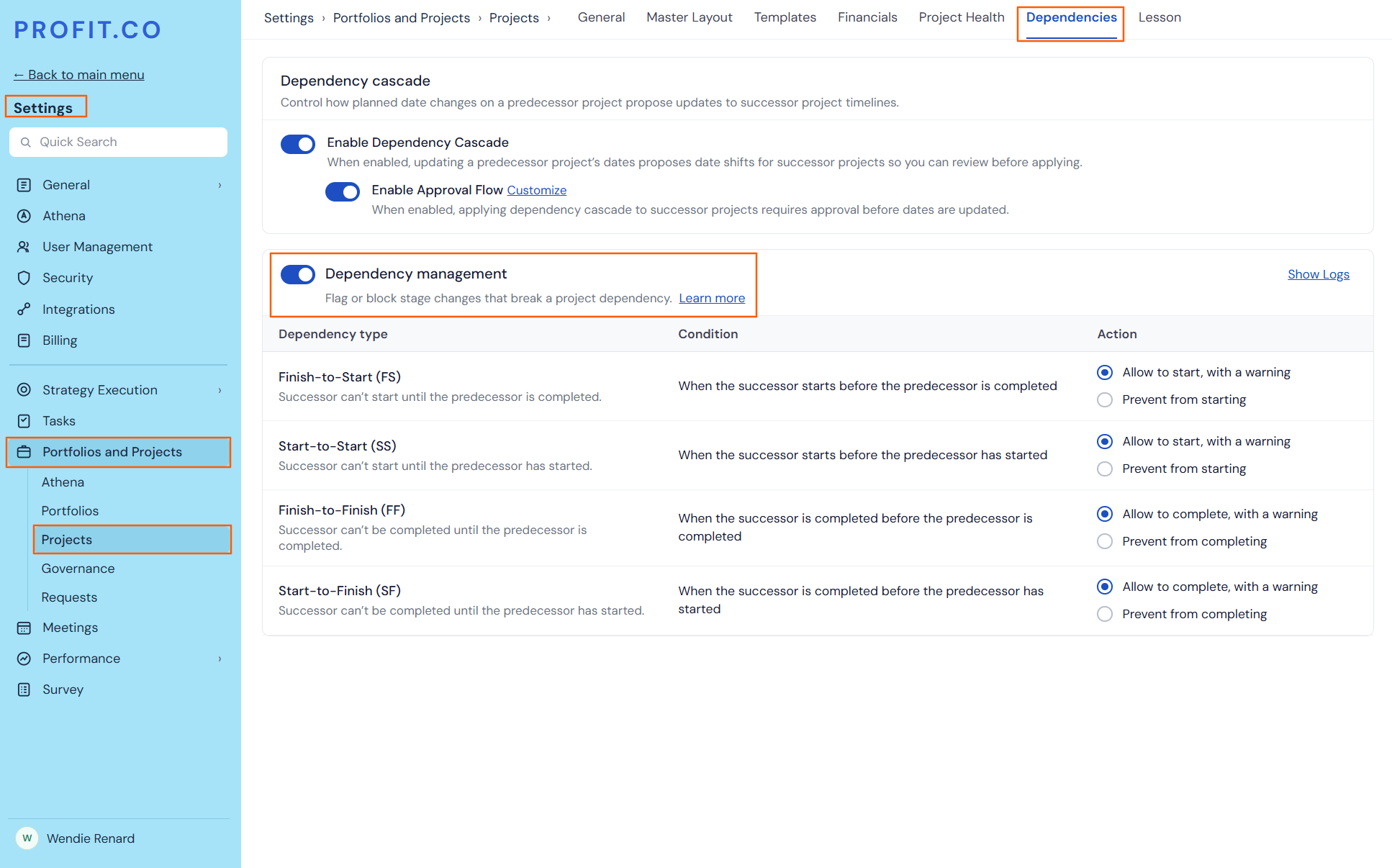This screenshot has width=1392, height=868.
Task: Click Portfolios and Projects breadcrumb
Action: click(401, 18)
